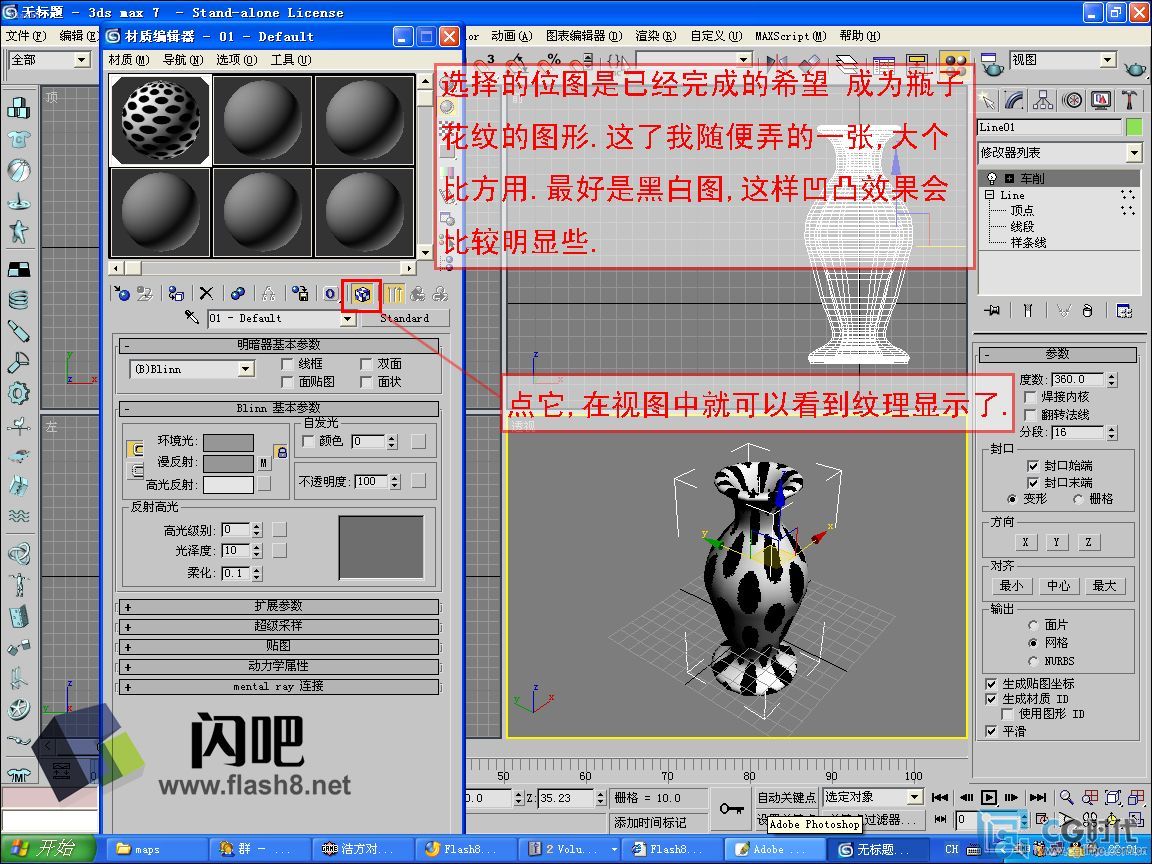Open the 导航 menu in Material Editor

(182, 60)
